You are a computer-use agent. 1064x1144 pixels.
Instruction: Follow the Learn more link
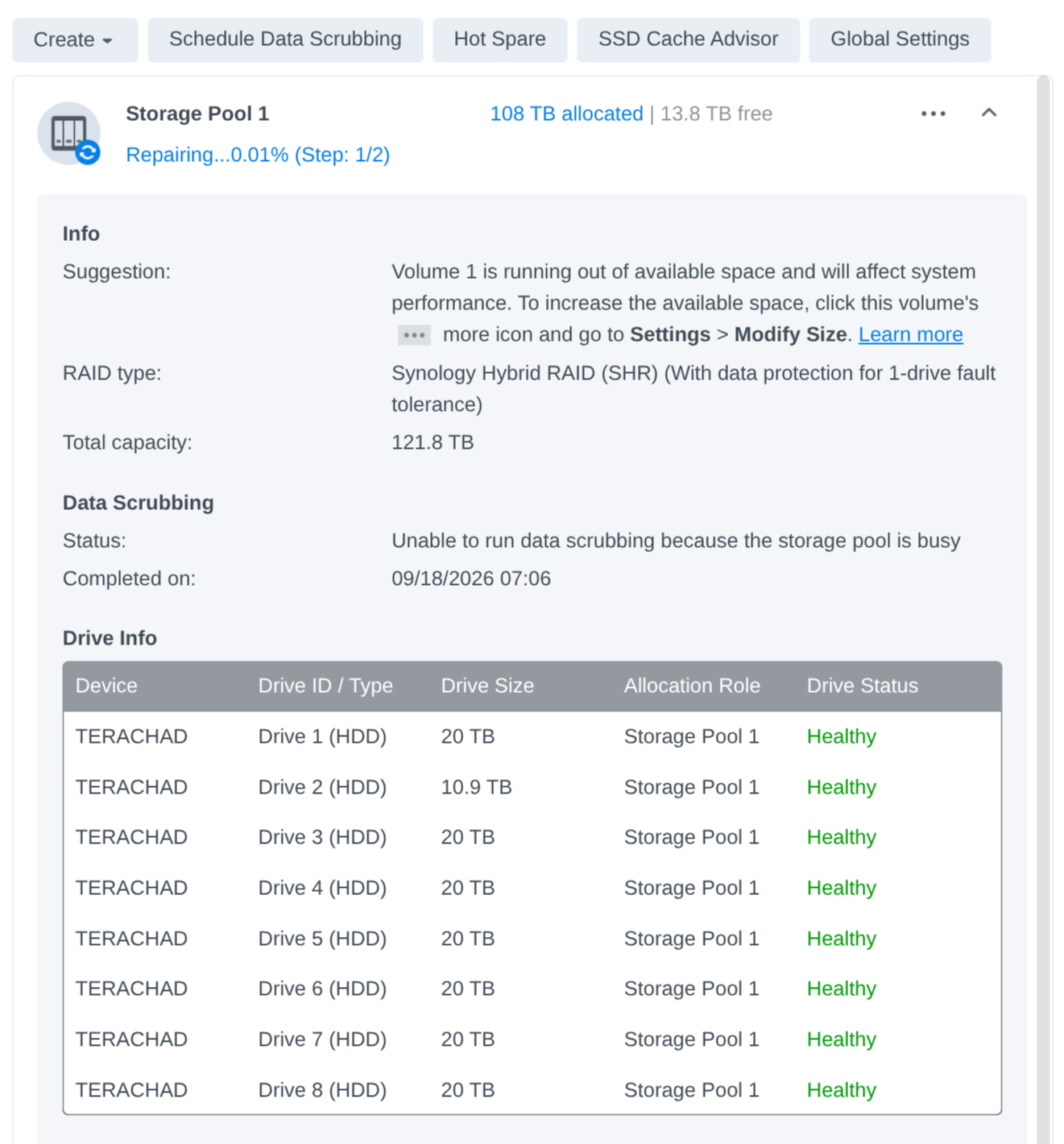tap(910, 334)
